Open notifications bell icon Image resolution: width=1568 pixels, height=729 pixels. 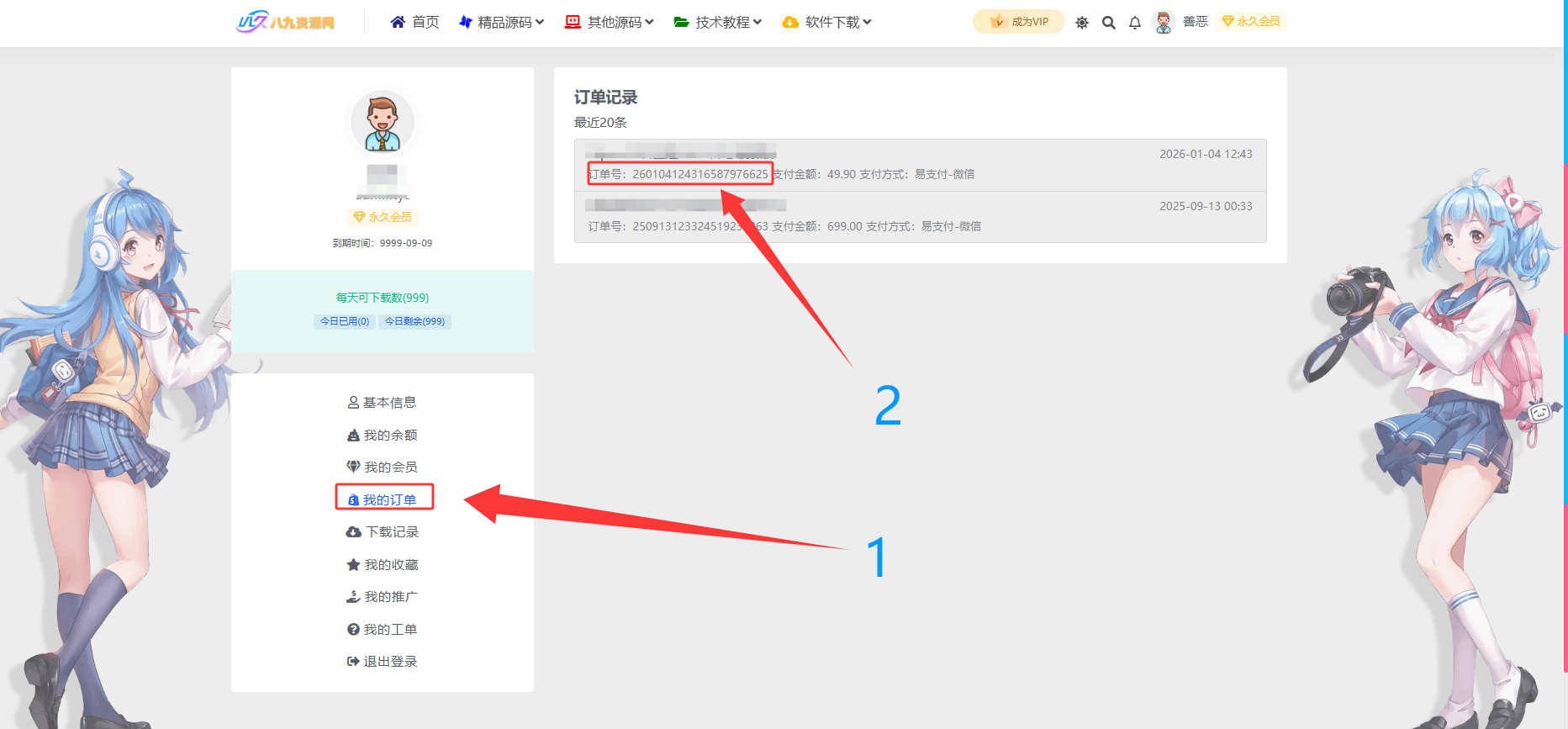click(x=1135, y=23)
